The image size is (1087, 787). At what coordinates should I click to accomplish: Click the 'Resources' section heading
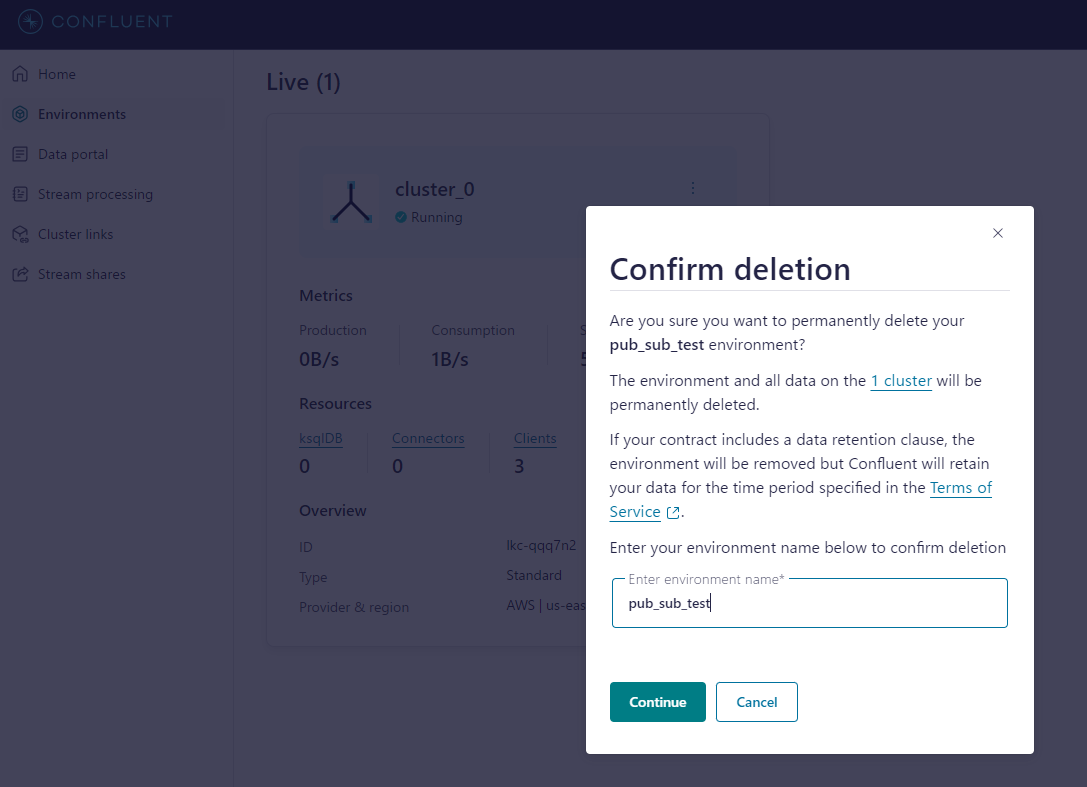point(336,404)
